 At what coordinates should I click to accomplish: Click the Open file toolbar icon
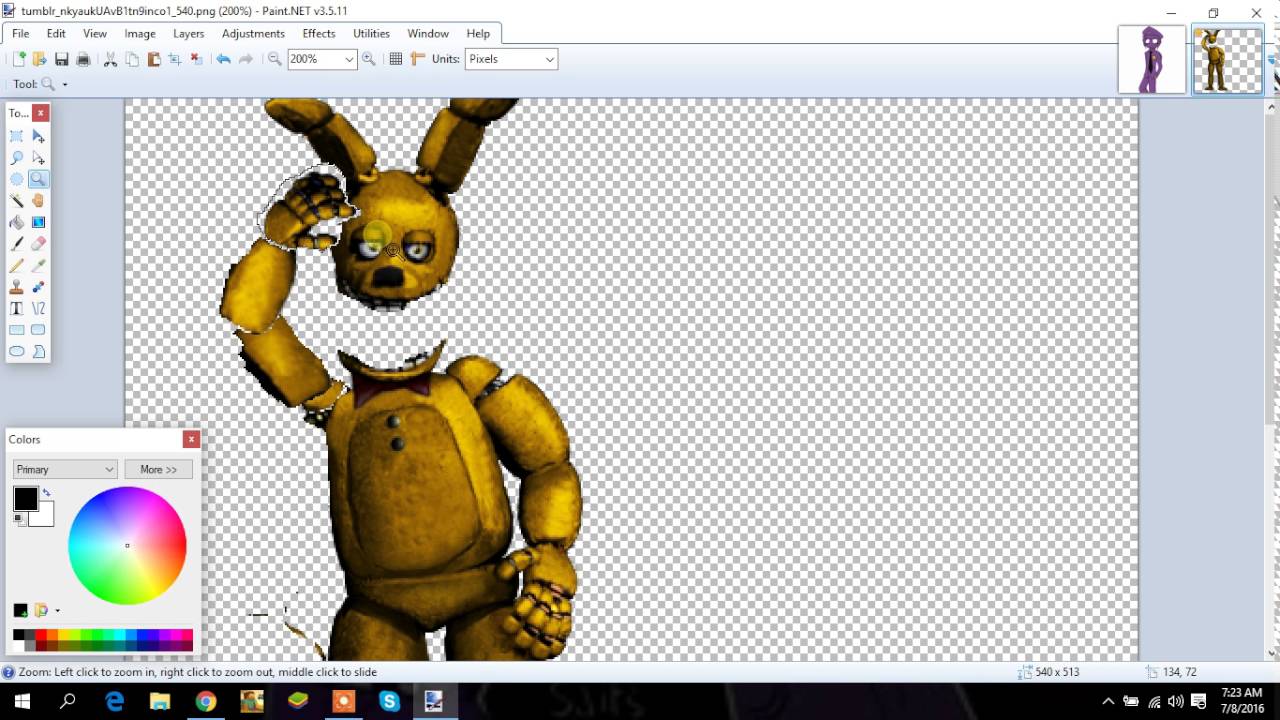pos(39,59)
